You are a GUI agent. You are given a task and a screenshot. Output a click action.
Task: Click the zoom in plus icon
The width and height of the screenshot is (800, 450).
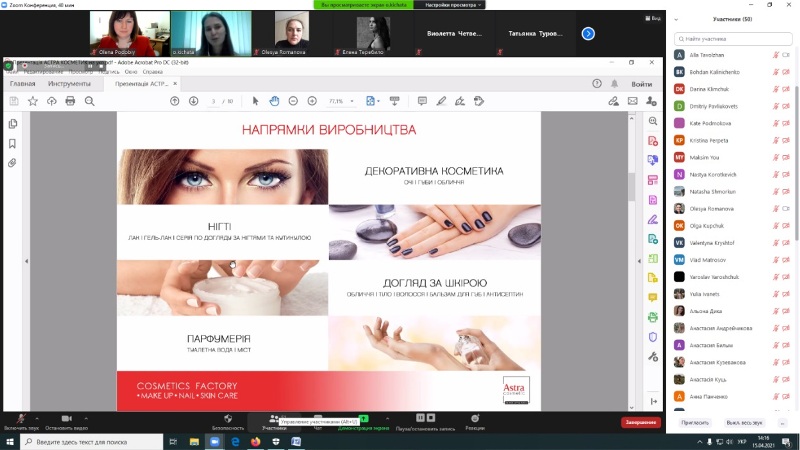[312, 101]
